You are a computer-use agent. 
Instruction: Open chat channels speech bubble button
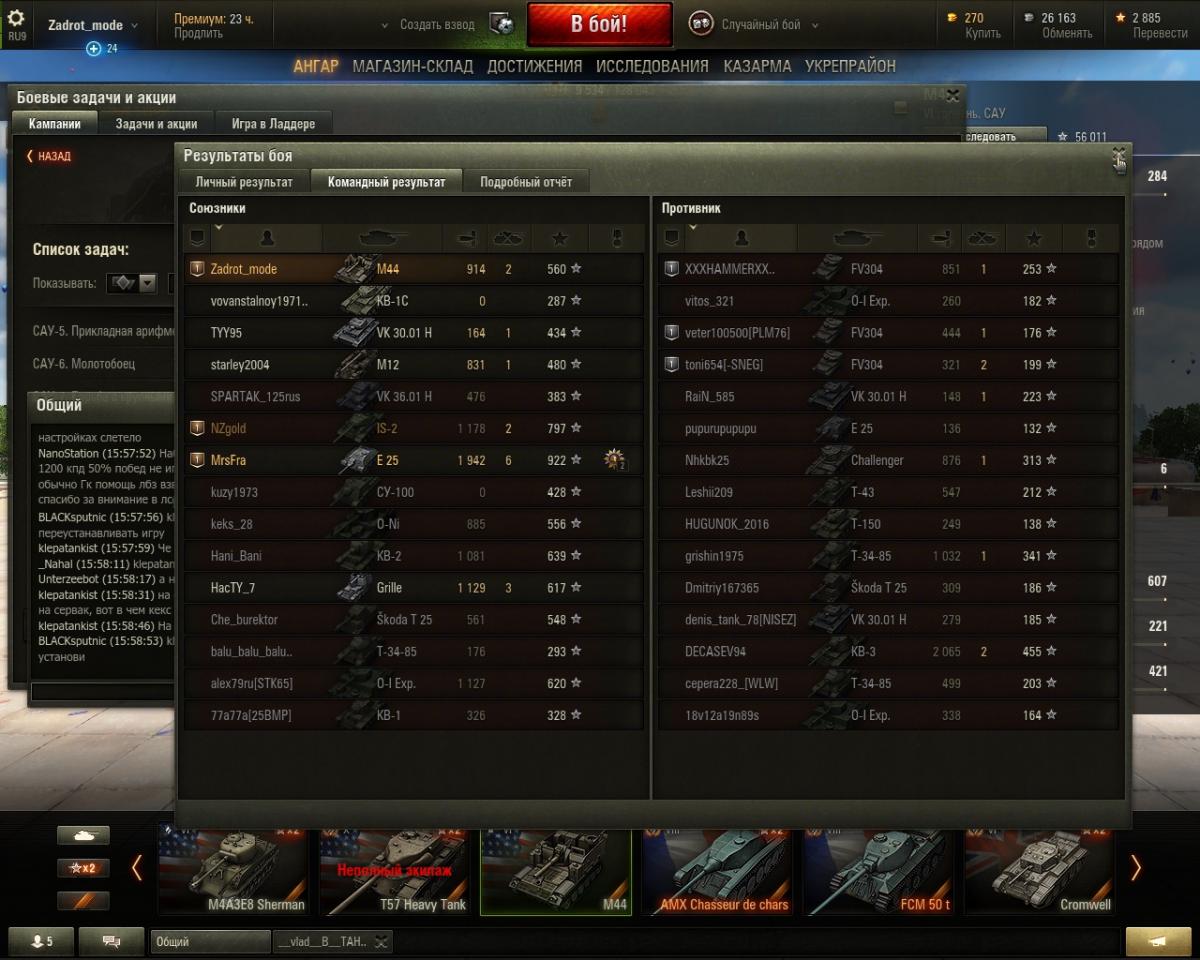point(111,941)
